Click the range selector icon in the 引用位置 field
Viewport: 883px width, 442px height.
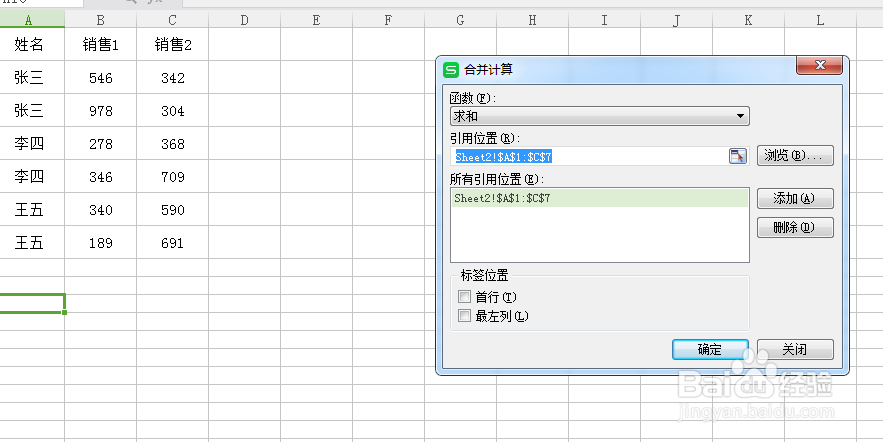(738, 155)
